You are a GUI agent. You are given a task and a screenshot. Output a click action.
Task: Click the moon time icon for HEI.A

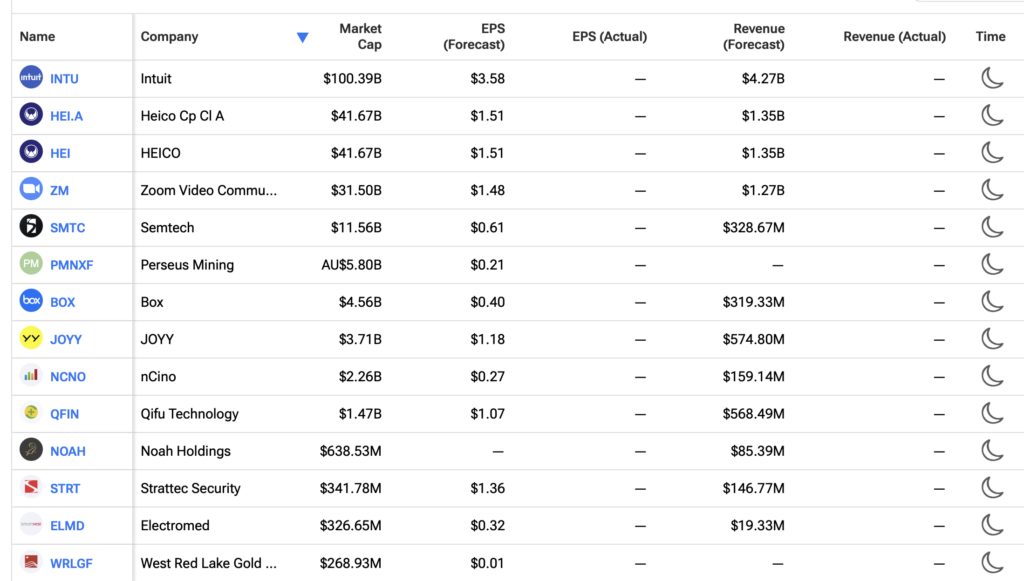[x=992, y=115]
